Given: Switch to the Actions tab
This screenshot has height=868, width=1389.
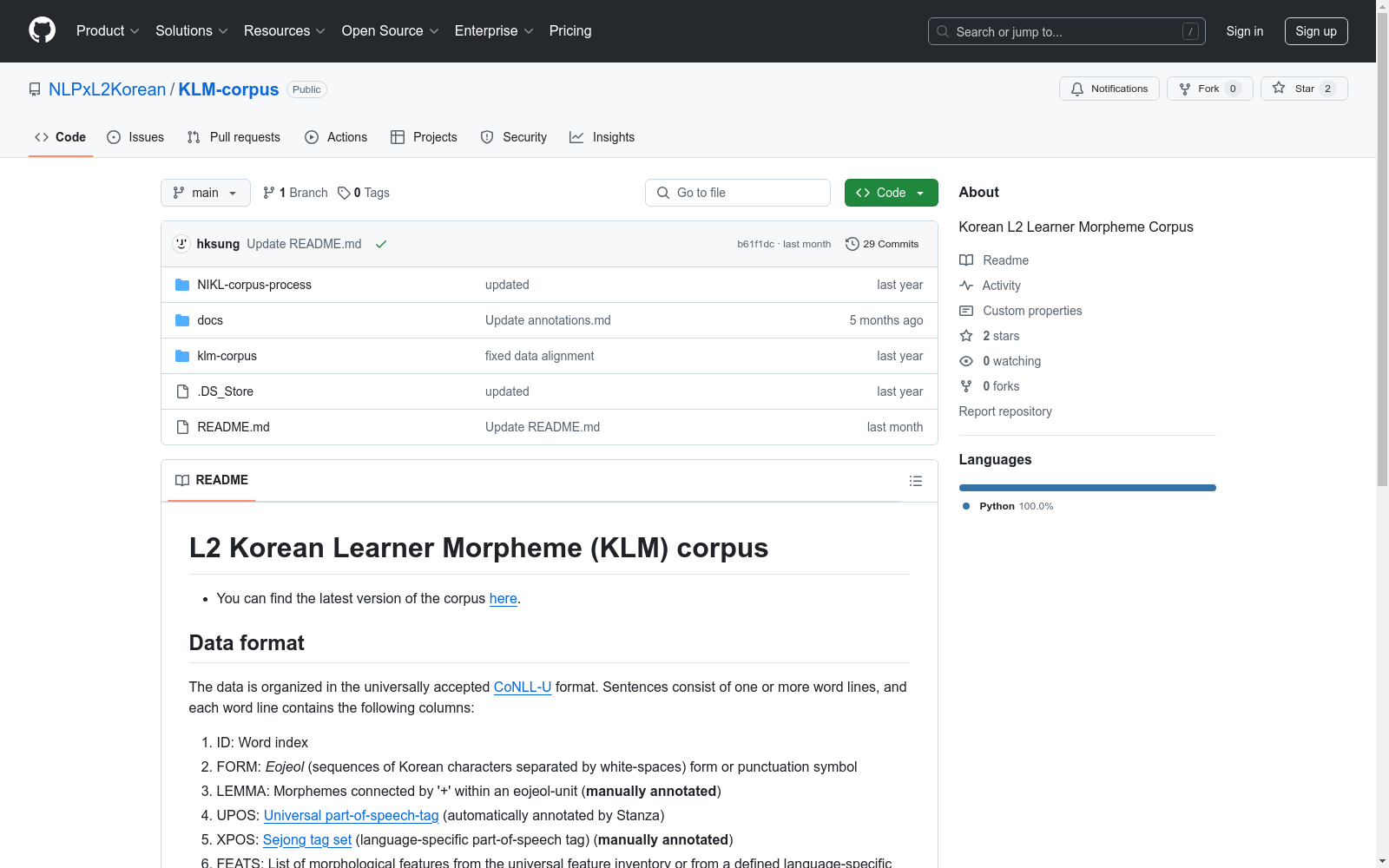Looking at the screenshot, I should 336,137.
